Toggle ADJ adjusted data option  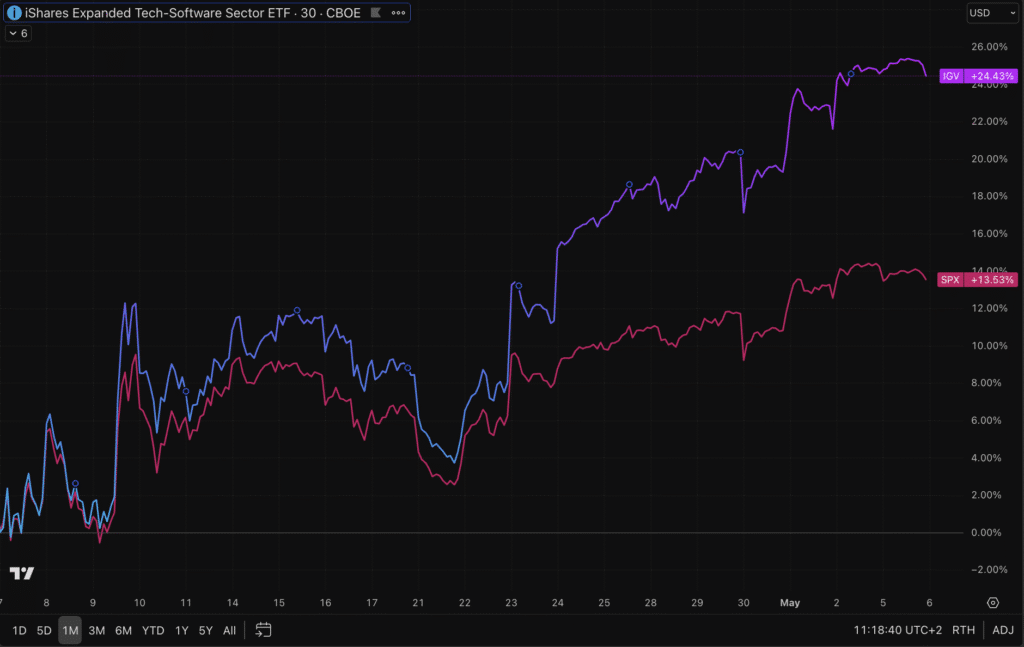pos(1002,630)
